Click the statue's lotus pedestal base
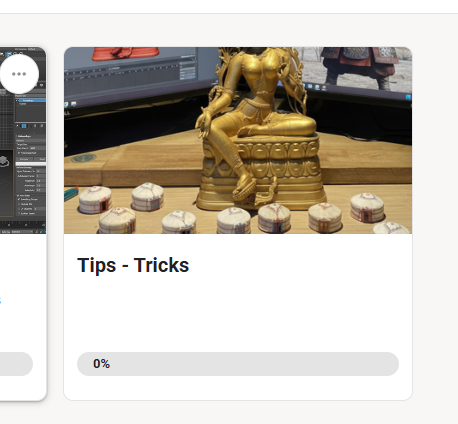This screenshot has width=458, height=424. tap(262, 173)
